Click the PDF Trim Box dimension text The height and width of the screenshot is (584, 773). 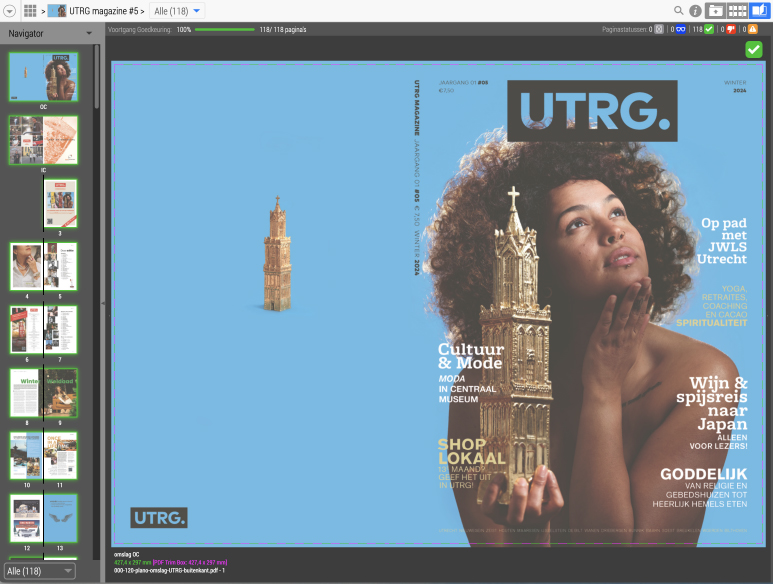pyautogui.click(x=190, y=562)
